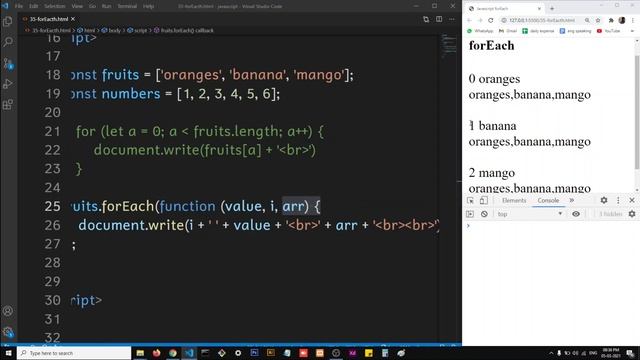Activate DevTools inspect element picker

pyautogui.click(x=470, y=200)
